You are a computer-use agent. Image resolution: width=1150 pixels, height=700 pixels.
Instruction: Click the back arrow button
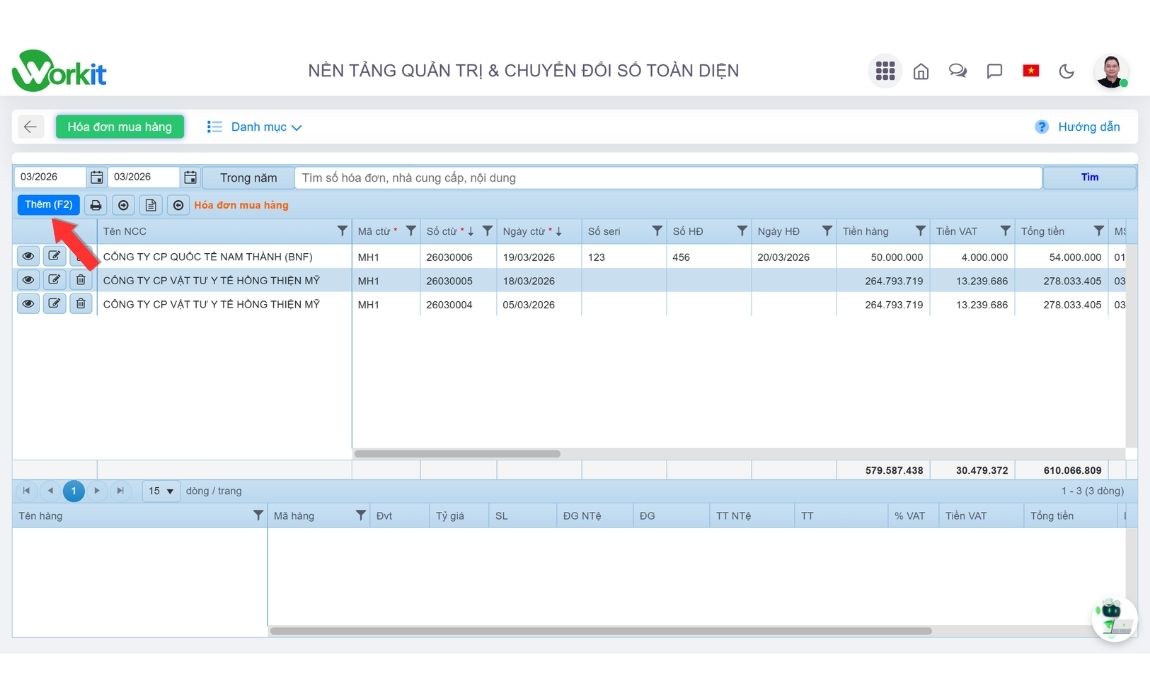[30, 127]
